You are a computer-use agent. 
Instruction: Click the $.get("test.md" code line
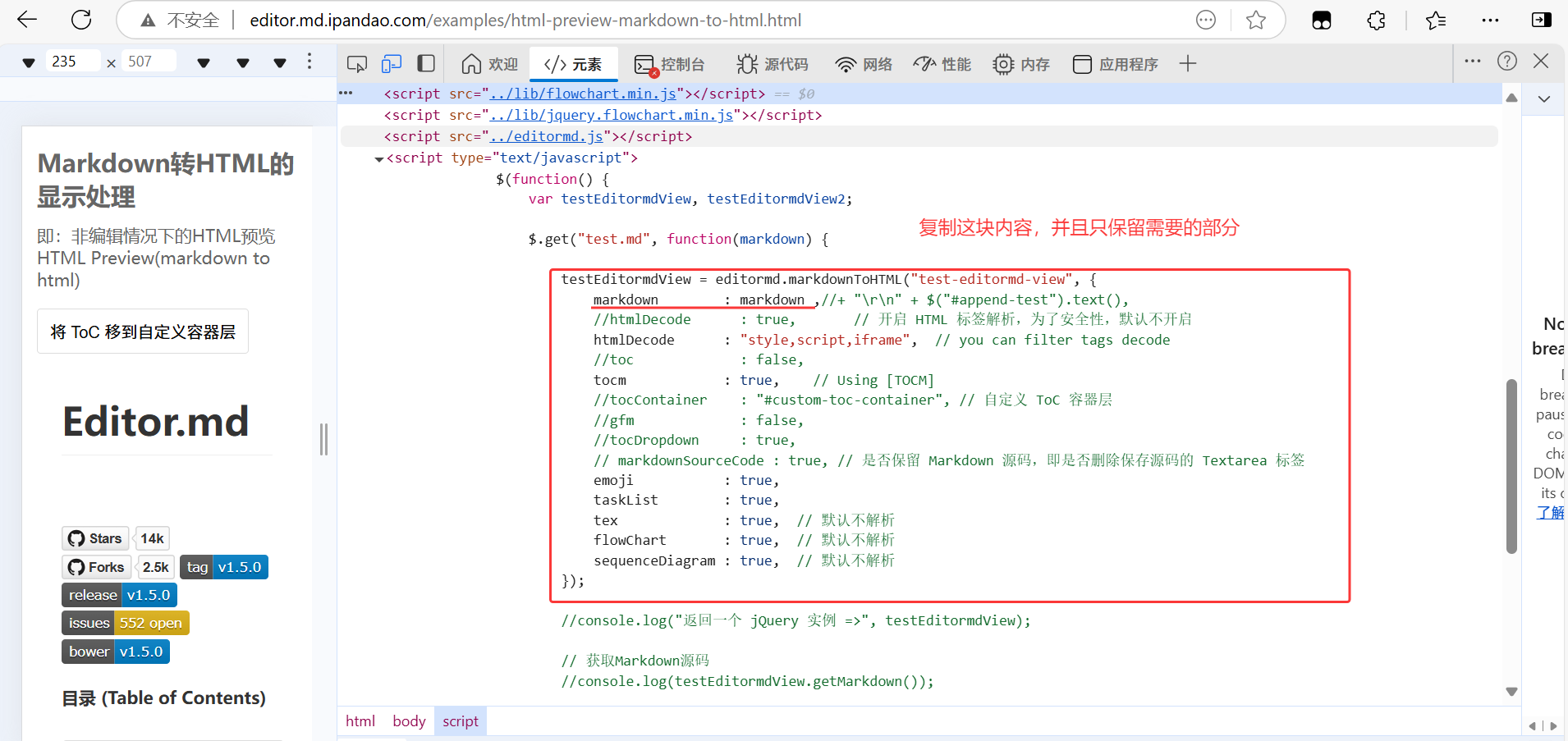pyautogui.click(x=678, y=239)
